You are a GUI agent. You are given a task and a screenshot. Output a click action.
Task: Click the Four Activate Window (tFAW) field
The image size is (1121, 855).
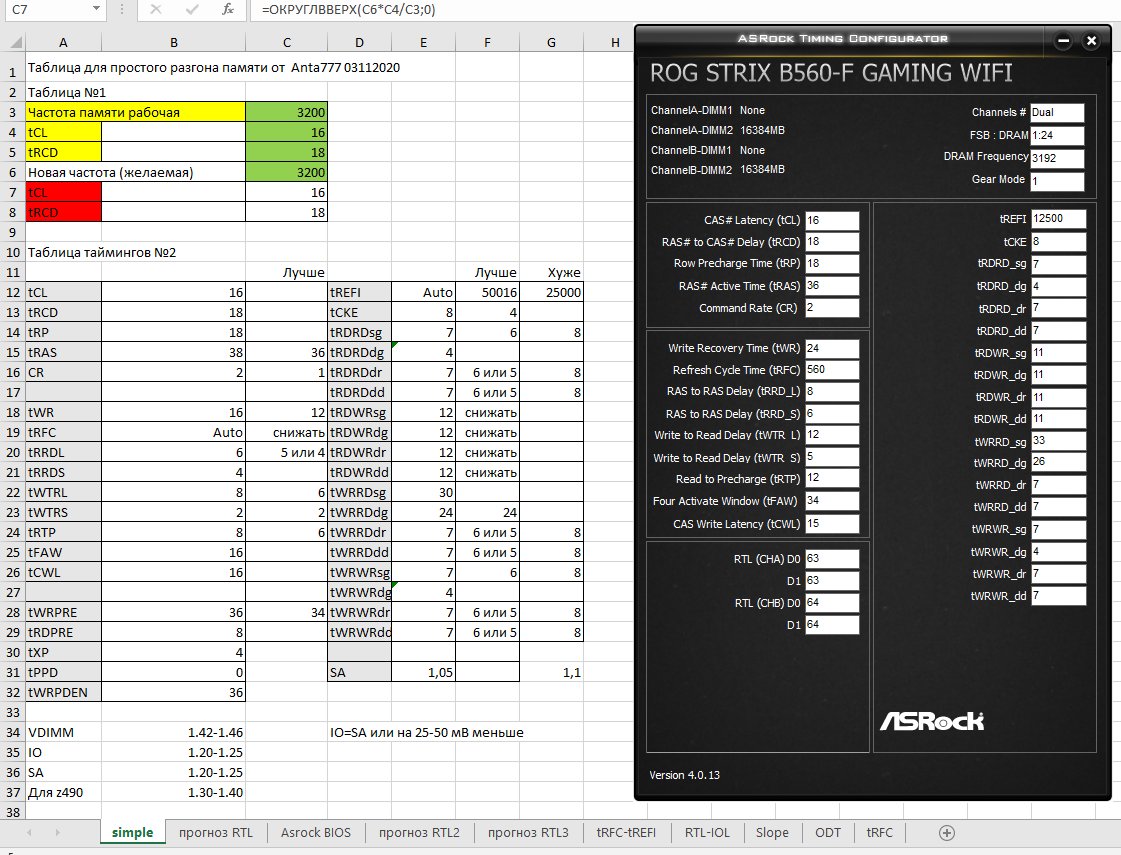tap(832, 501)
